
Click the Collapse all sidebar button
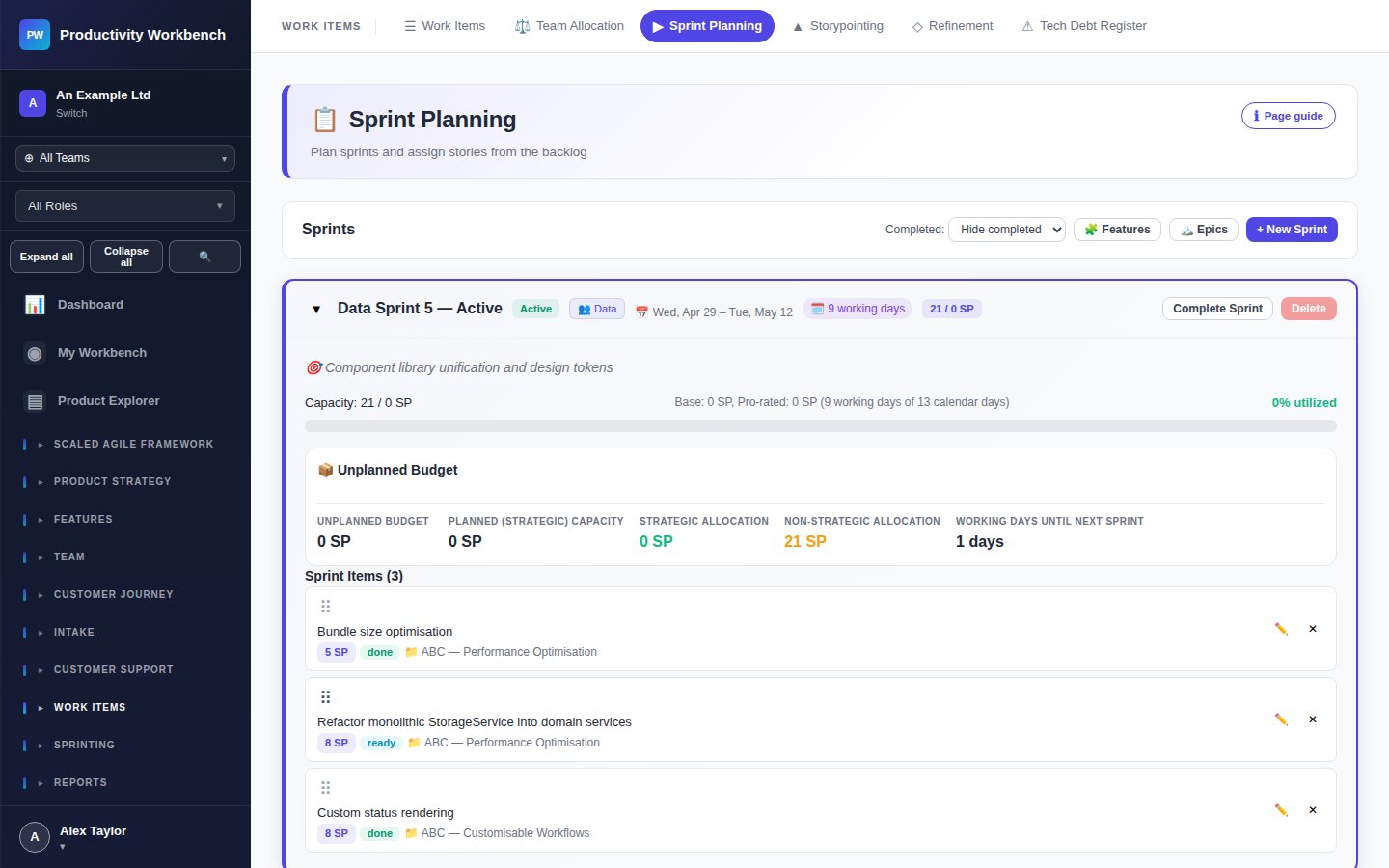[x=126, y=257]
